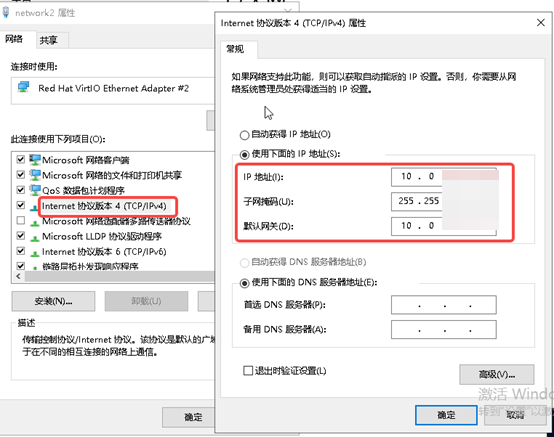Screen dimensions: 554x437
Task: Check the 退出时验证设置 checkbox
Action: (x=248, y=371)
